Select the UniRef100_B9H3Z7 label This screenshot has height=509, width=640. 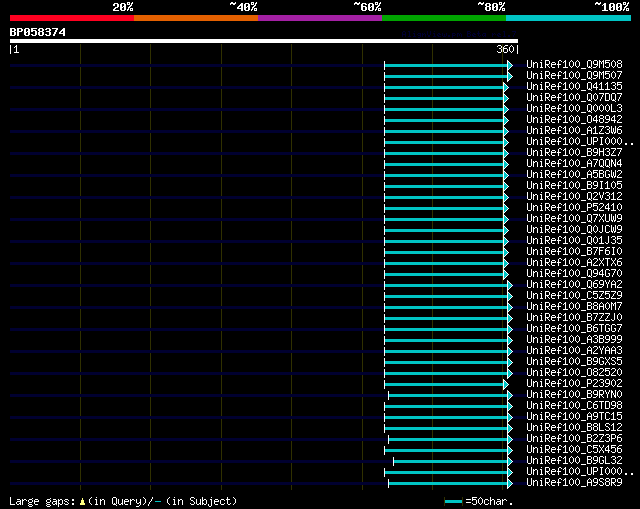pyautogui.click(x=574, y=153)
